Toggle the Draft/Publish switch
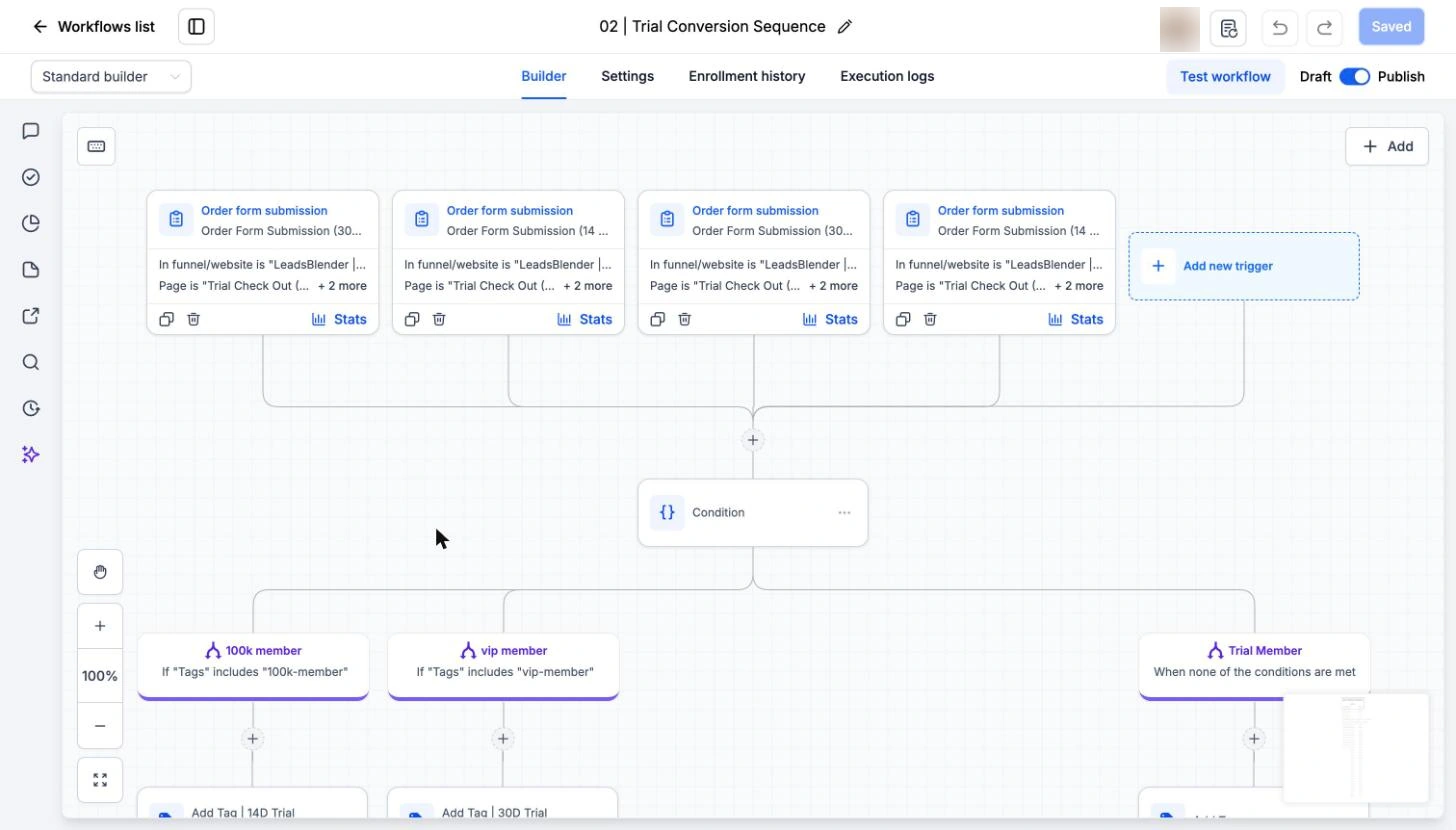The height and width of the screenshot is (830, 1456). (1355, 77)
